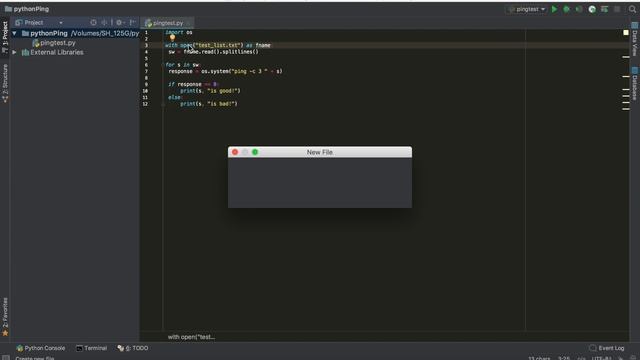Click the circular profiler icon in the toolbar

pyautogui.click(x=592, y=9)
